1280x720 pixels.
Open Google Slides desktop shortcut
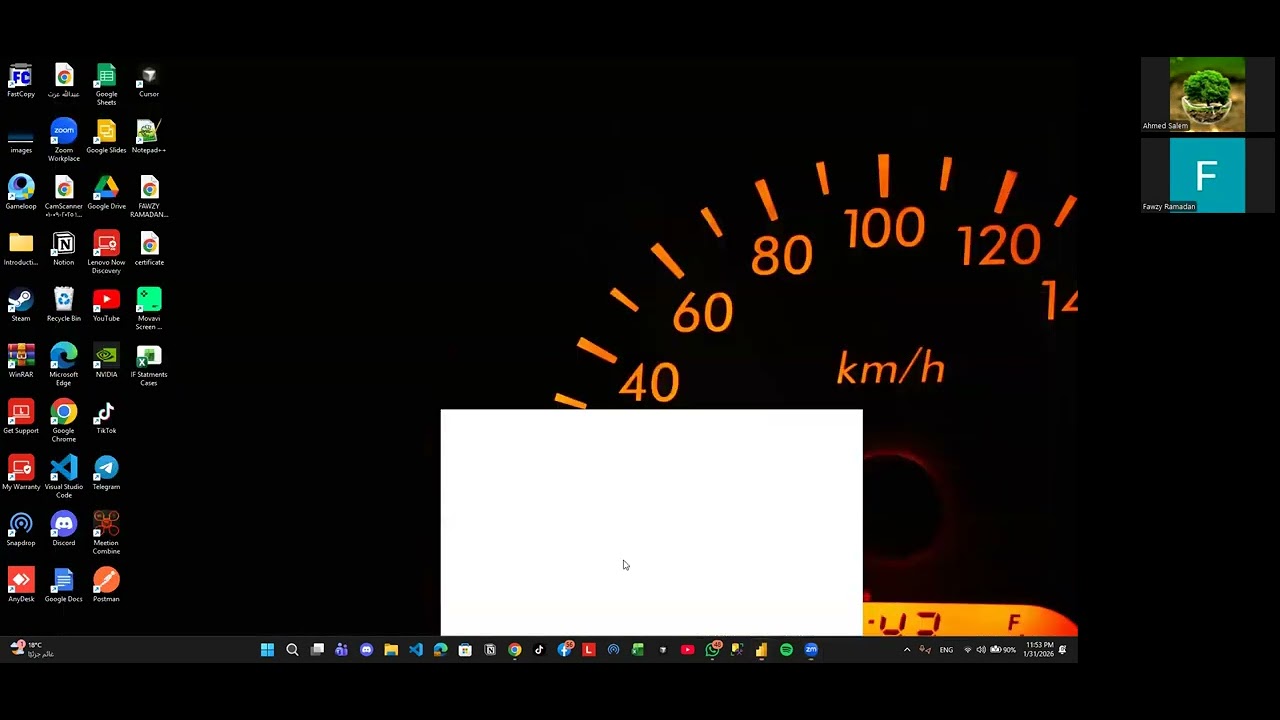106,138
